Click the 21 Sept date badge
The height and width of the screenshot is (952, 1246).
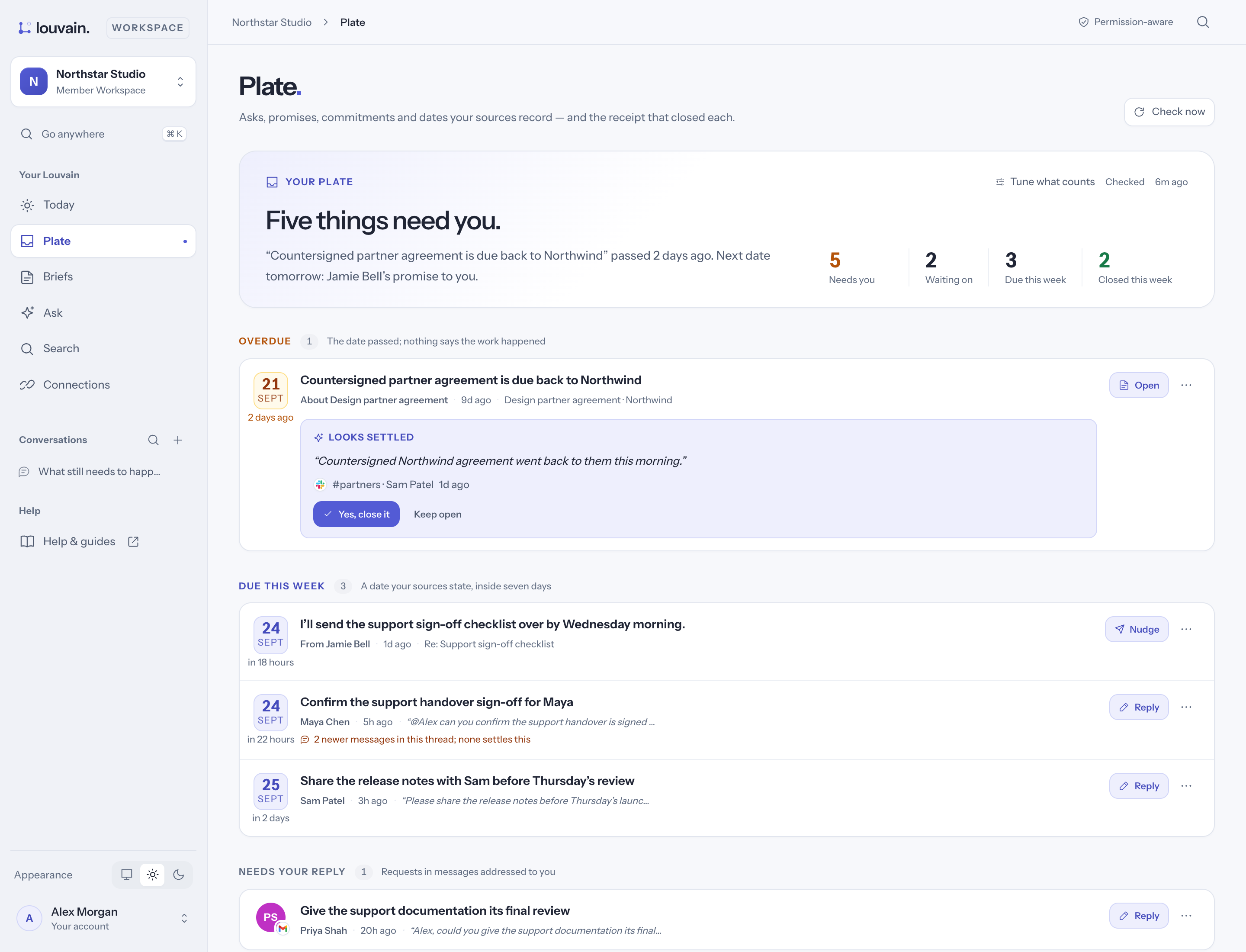[271, 390]
